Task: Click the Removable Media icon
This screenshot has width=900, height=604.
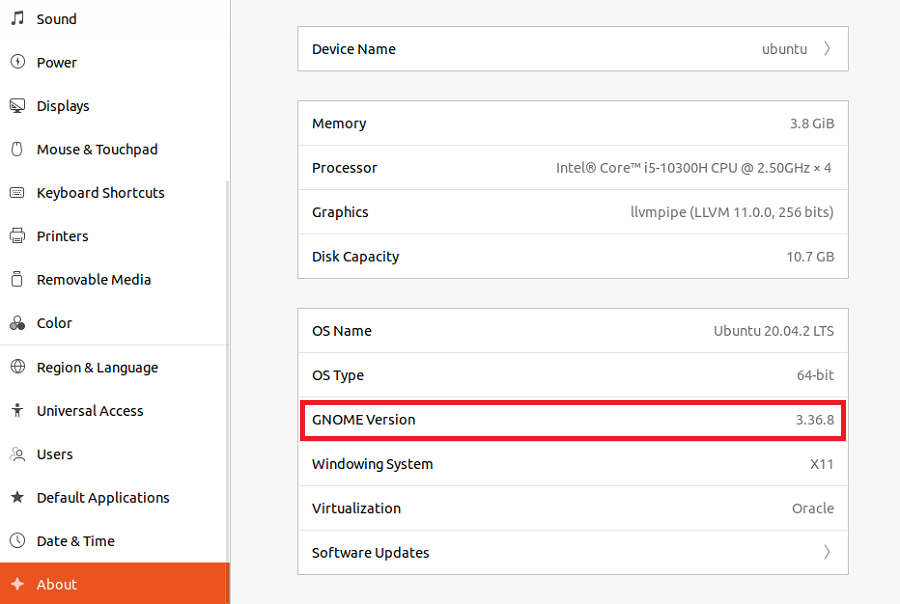Action: pyautogui.click(x=17, y=280)
